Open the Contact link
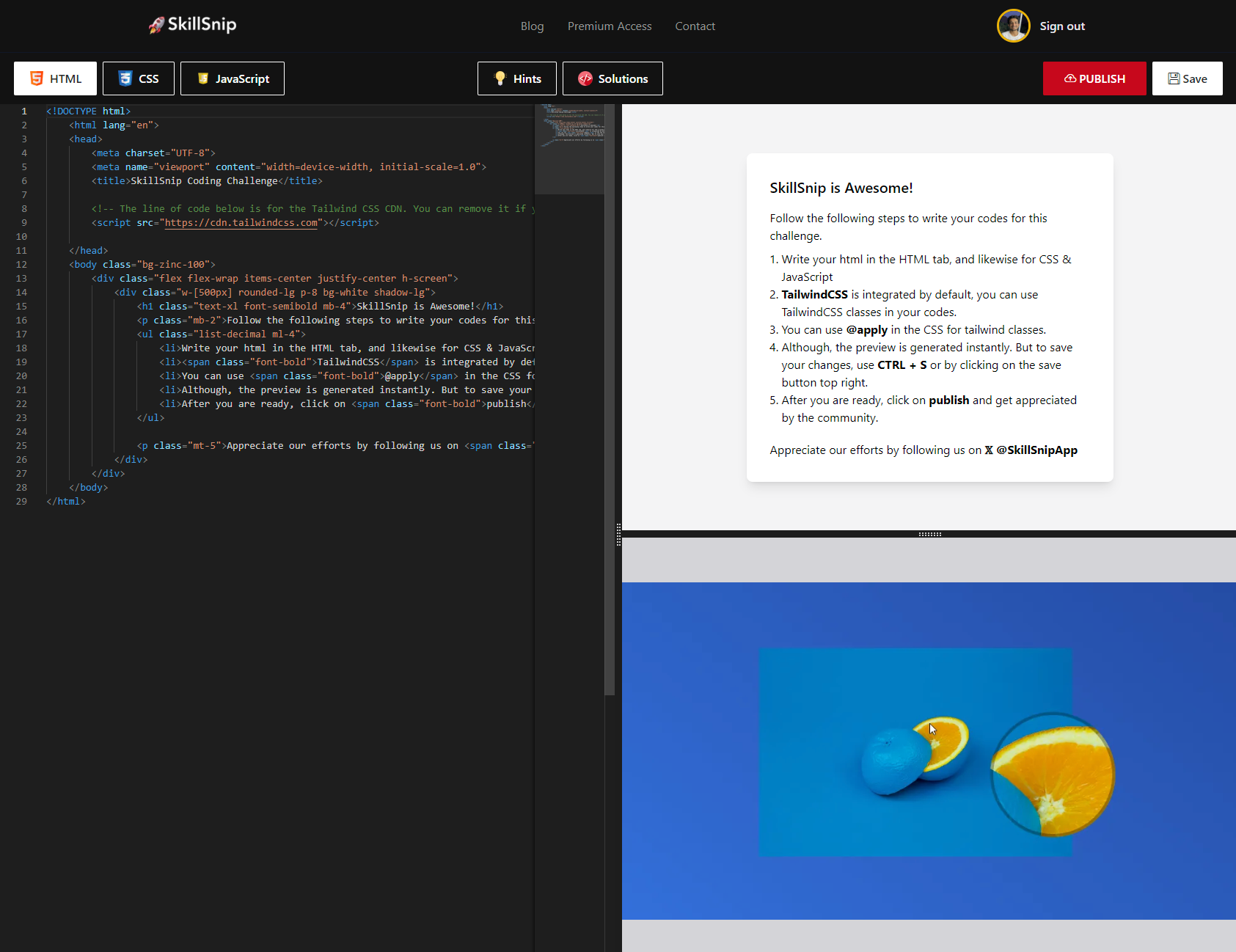The height and width of the screenshot is (952, 1236). point(695,26)
